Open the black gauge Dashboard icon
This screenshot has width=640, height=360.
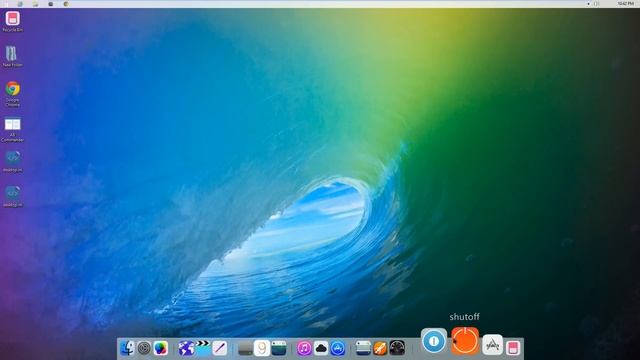(397, 348)
